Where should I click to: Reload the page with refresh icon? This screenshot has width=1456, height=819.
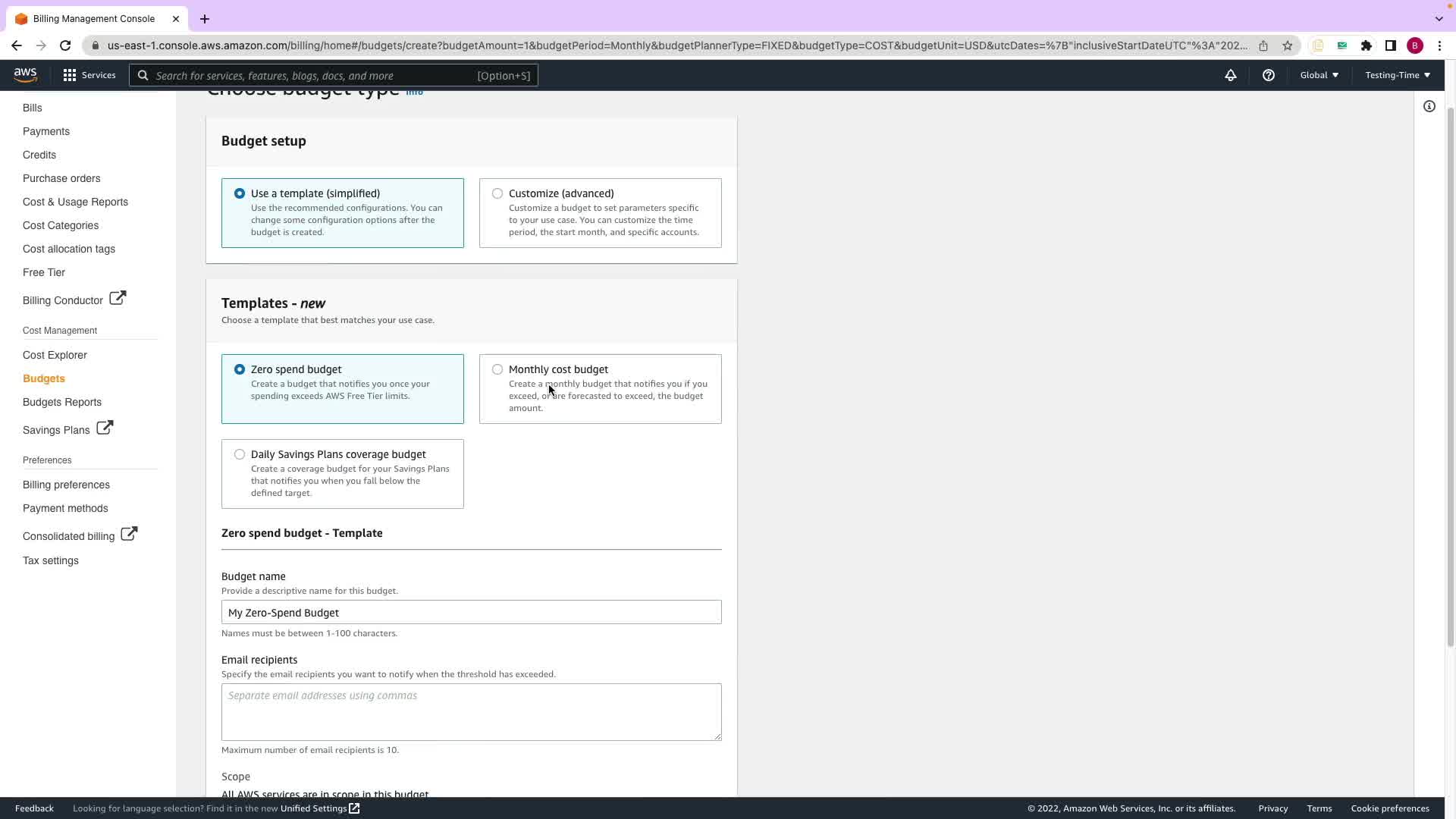click(x=65, y=45)
